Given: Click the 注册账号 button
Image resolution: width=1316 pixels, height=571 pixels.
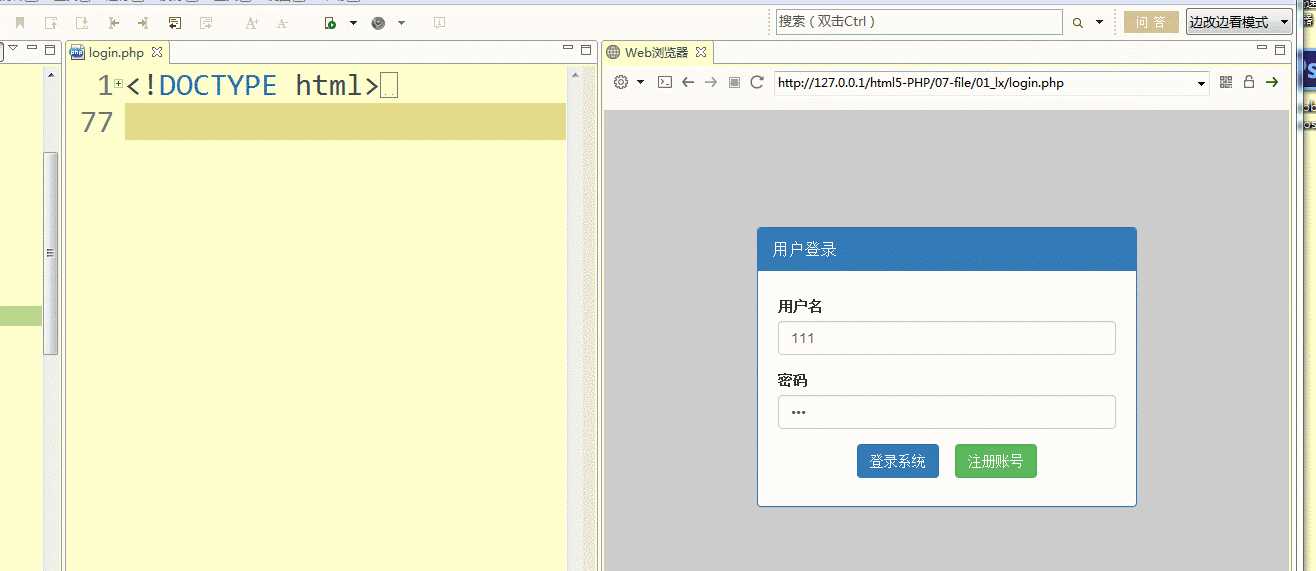Looking at the screenshot, I should [995, 461].
